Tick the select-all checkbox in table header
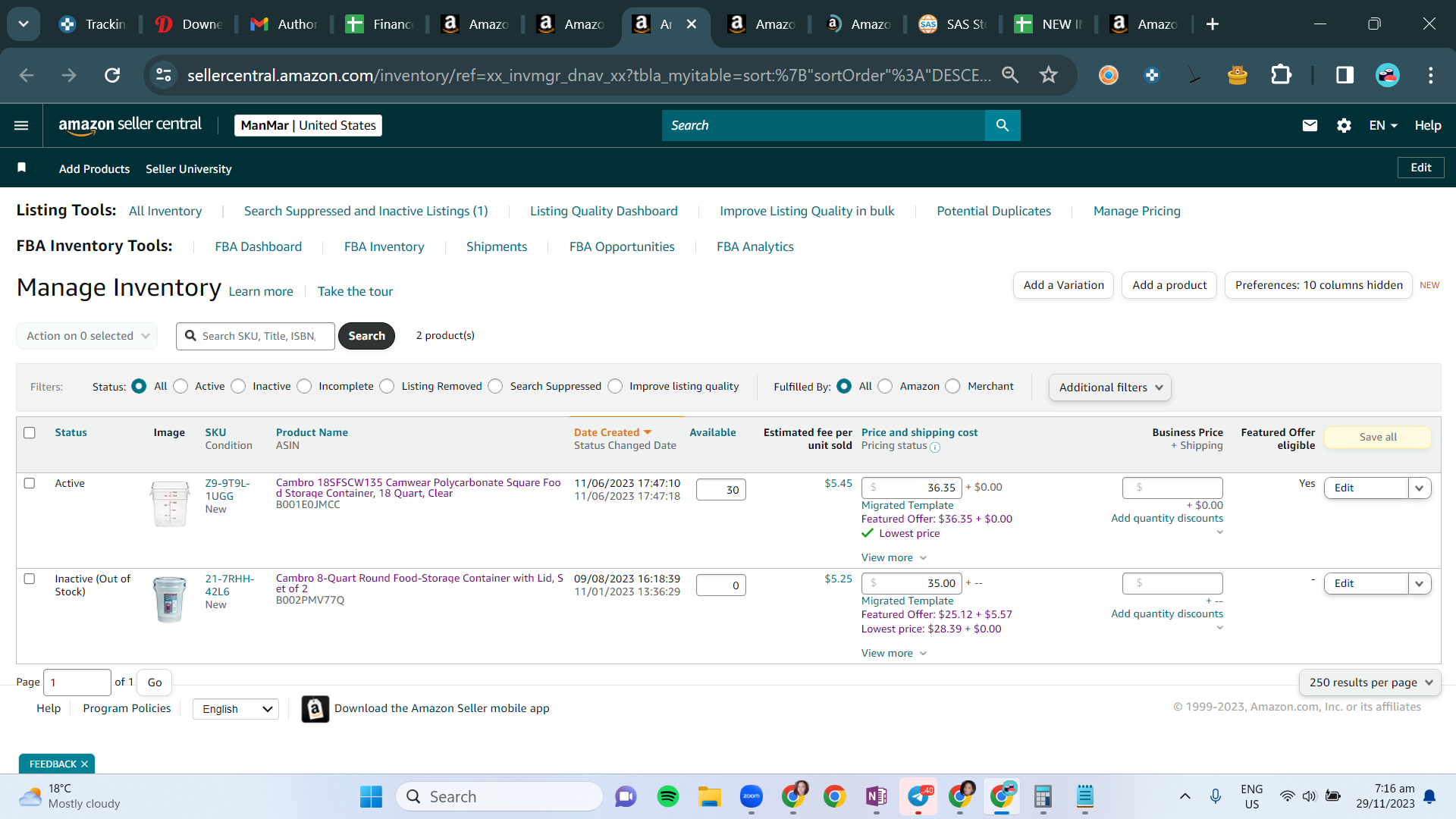This screenshot has height=819, width=1456. pyautogui.click(x=30, y=433)
